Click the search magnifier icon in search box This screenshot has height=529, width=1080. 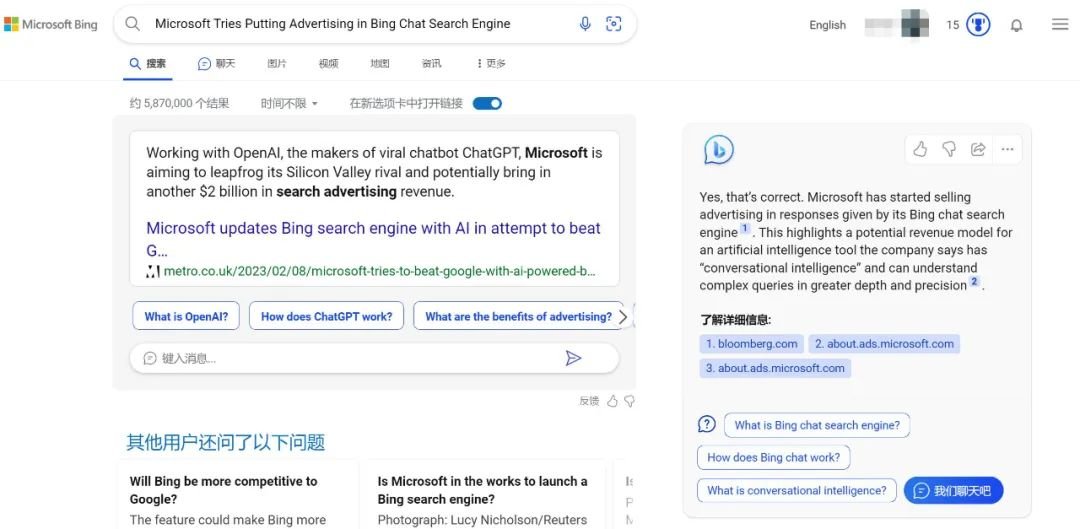pos(132,24)
